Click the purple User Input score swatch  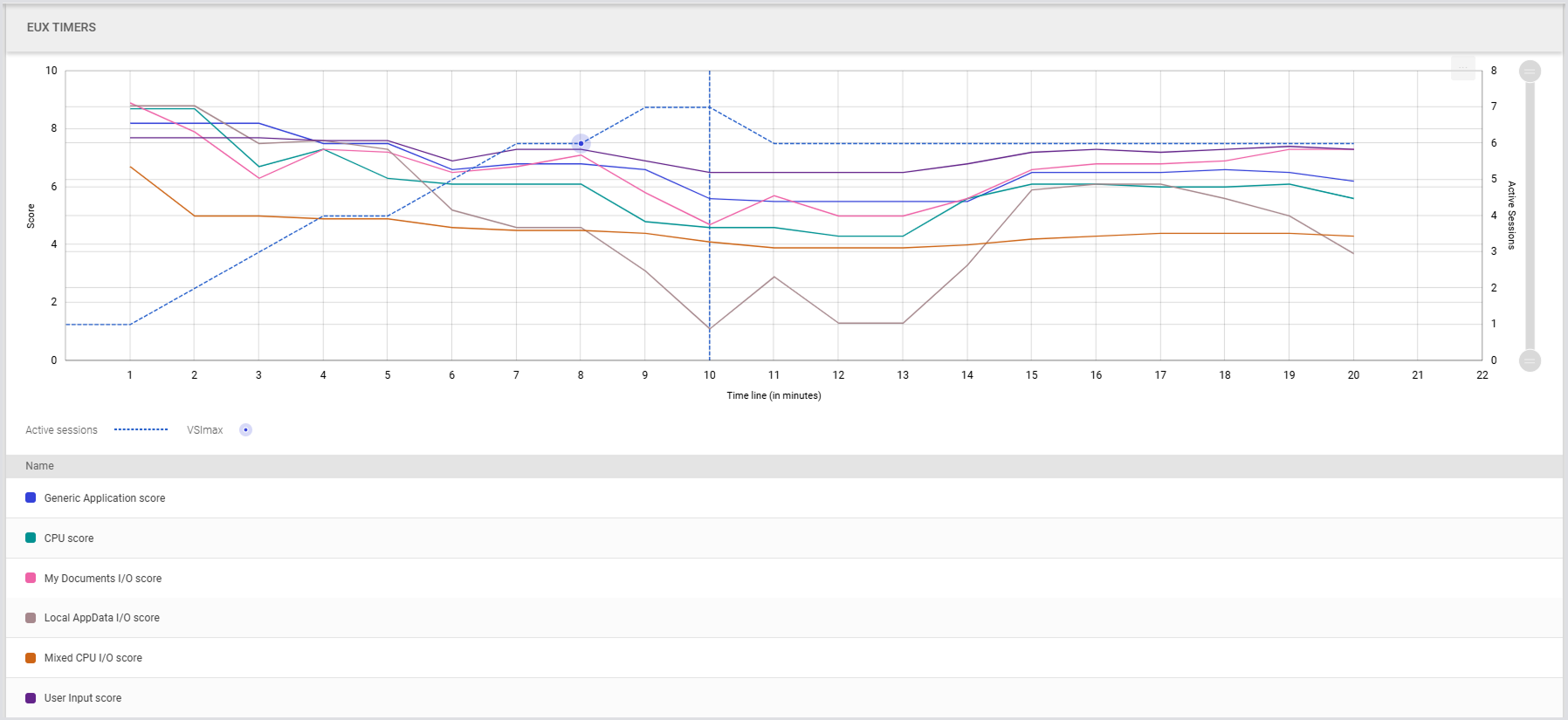31,698
